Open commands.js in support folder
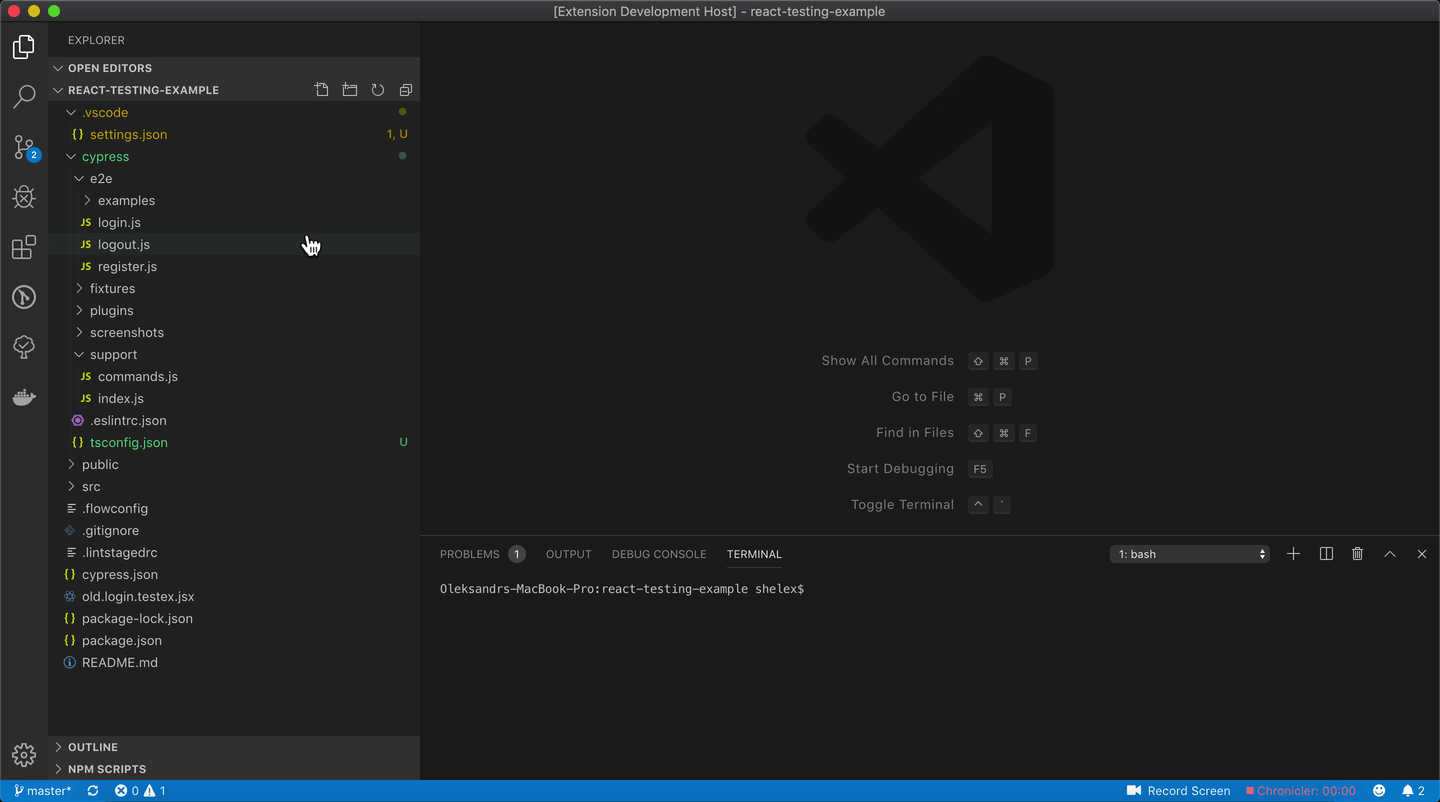The height and width of the screenshot is (802, 1440). [234, 377]
